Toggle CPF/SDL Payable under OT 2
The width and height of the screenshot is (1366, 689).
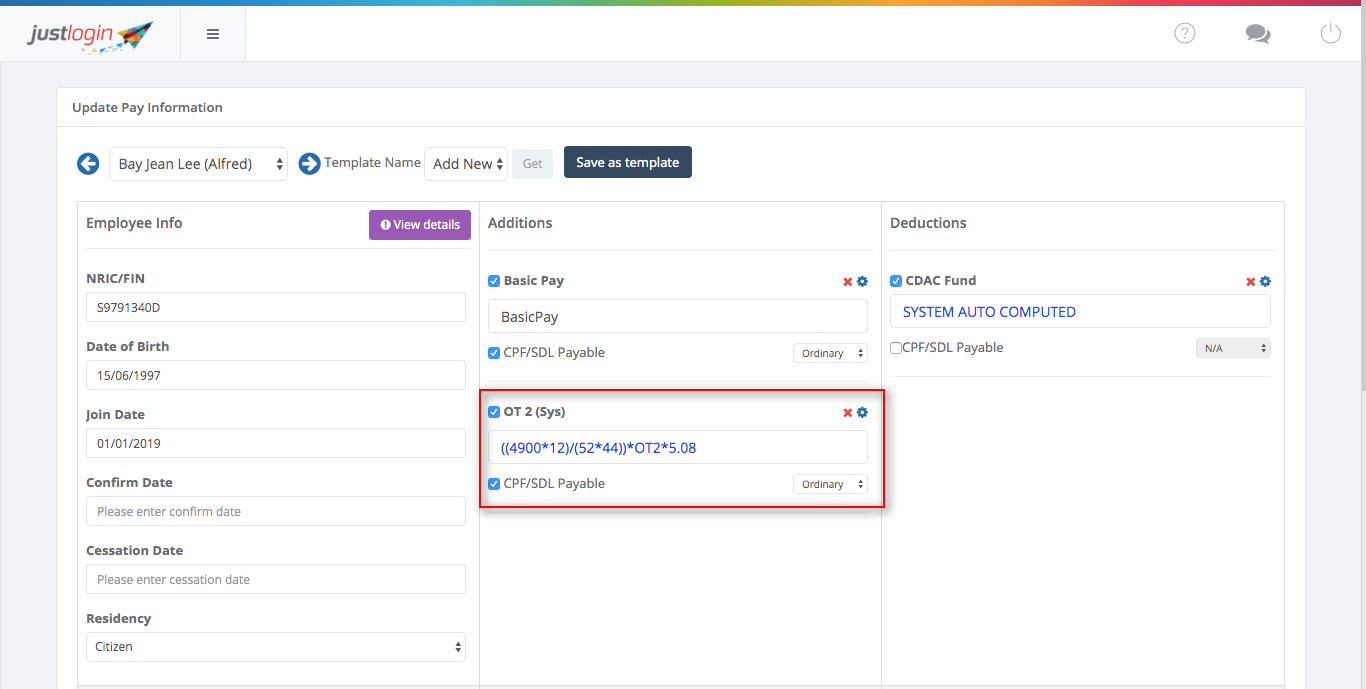pos(494,484)
